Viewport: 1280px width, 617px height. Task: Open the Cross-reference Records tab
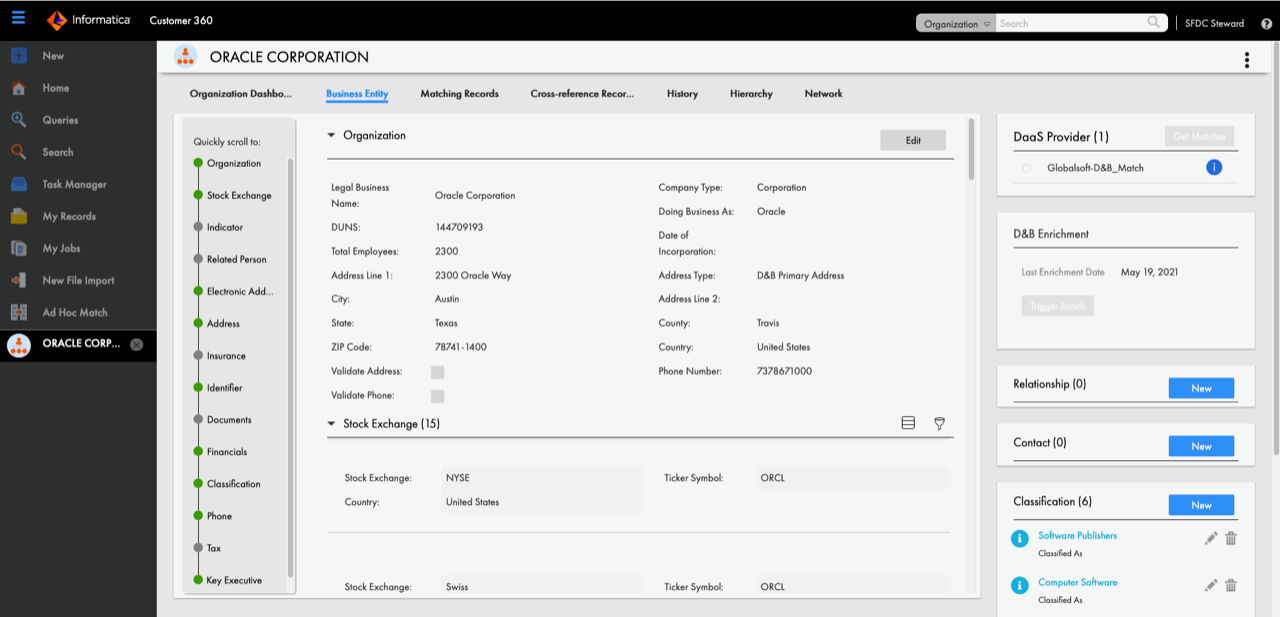(x=582, y=94)
